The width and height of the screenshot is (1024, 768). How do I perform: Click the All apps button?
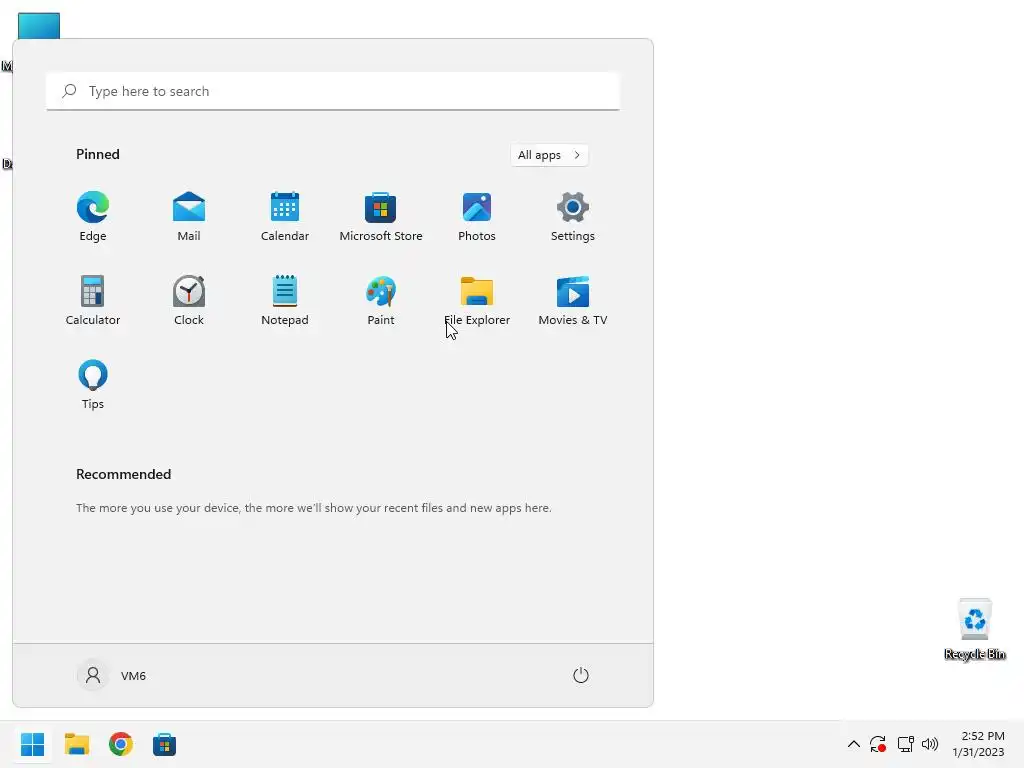549,155
